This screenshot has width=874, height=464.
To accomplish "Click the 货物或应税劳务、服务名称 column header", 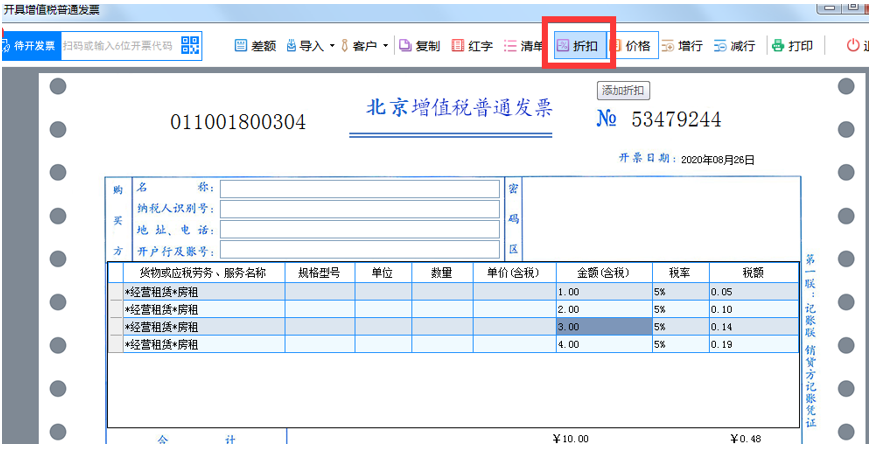I will (x=204, y=273).
